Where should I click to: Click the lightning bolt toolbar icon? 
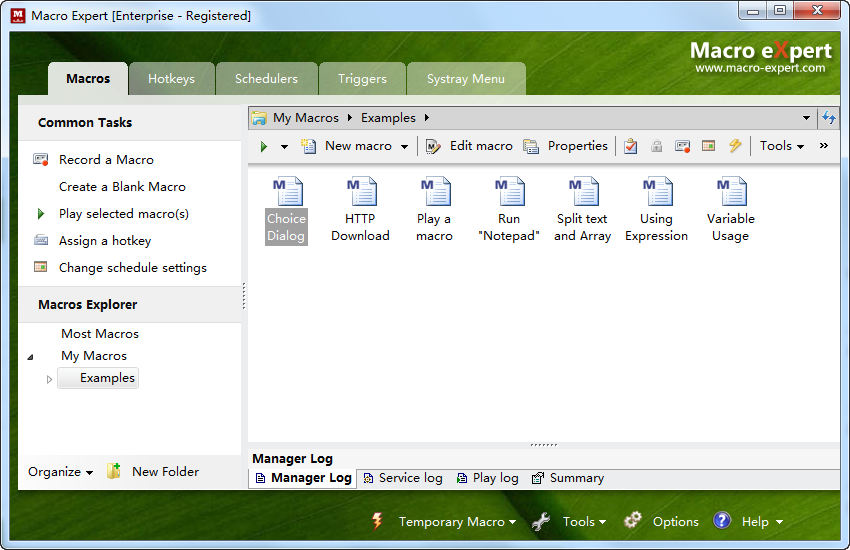[x=735, y=146]
